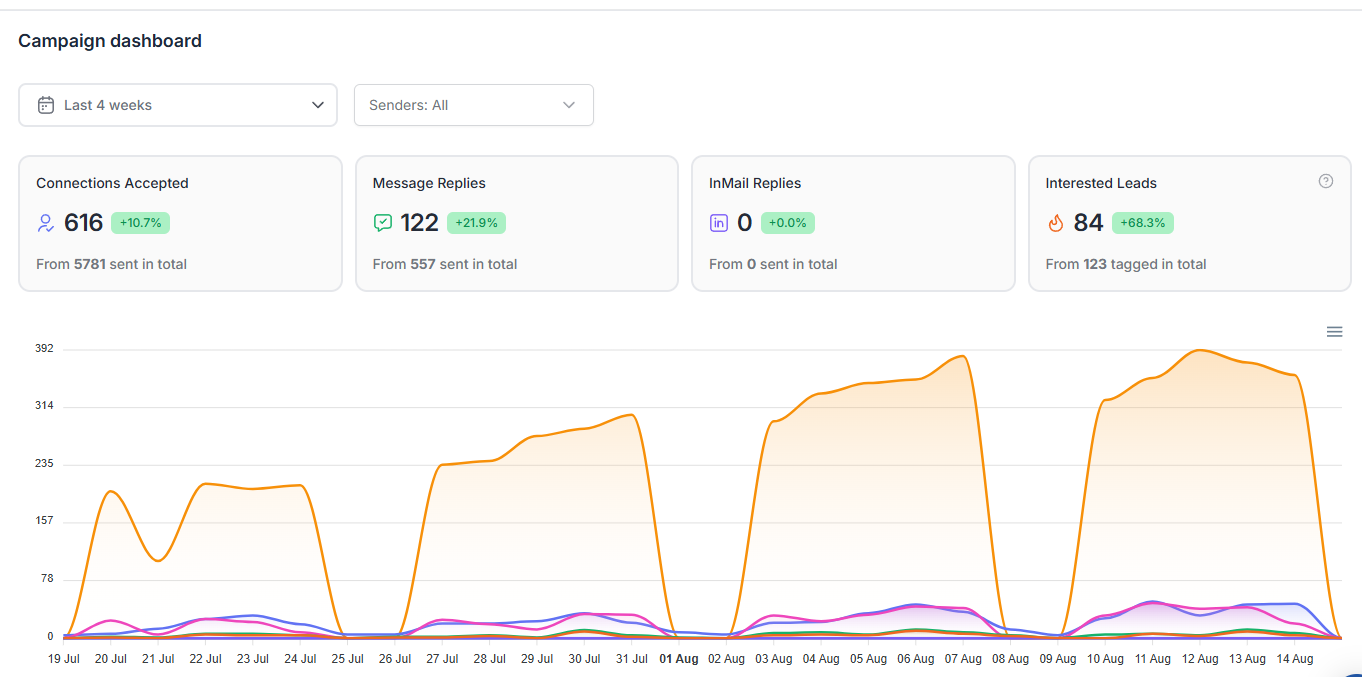The height and width of the screenshot is (677, 1362).
Task: Click the +0.0% badge on InMail Replies
Action: [x=788, y=223]
